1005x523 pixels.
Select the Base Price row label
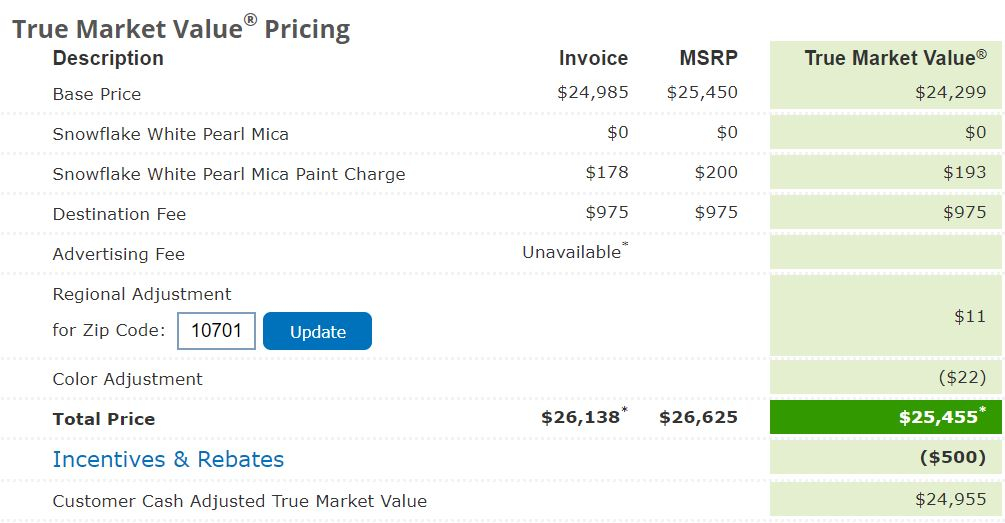coord(97,94)
